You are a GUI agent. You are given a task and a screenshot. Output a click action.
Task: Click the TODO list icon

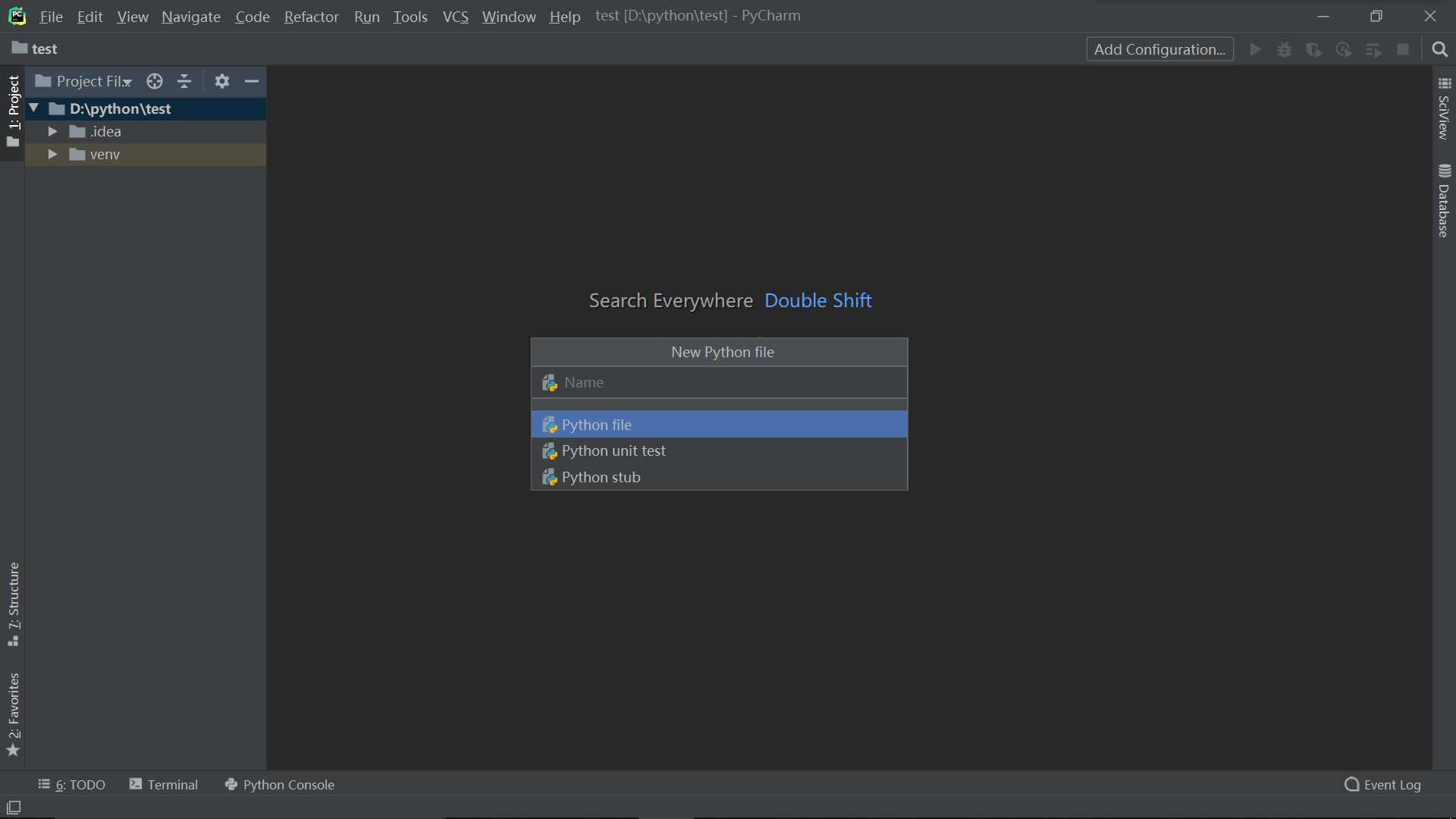click(44, 784)
